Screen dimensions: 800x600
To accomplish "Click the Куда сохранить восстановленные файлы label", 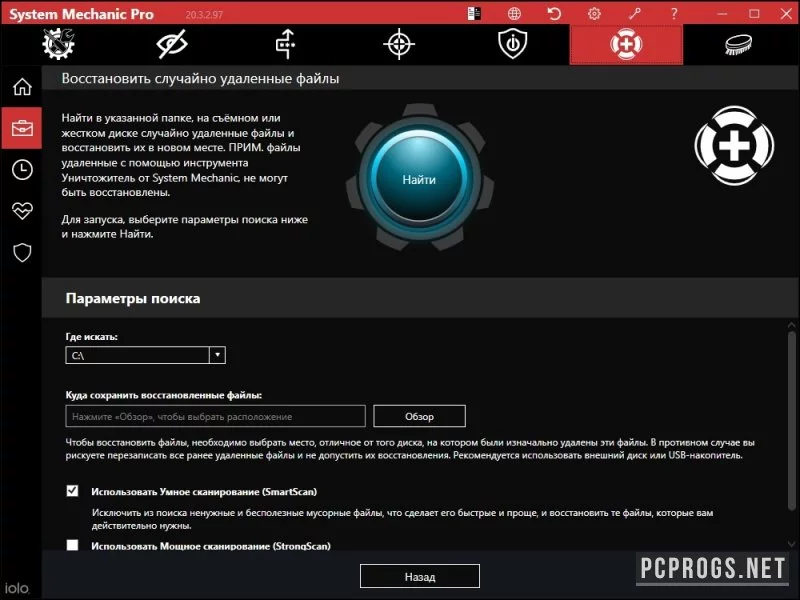I will pos(163,395).
